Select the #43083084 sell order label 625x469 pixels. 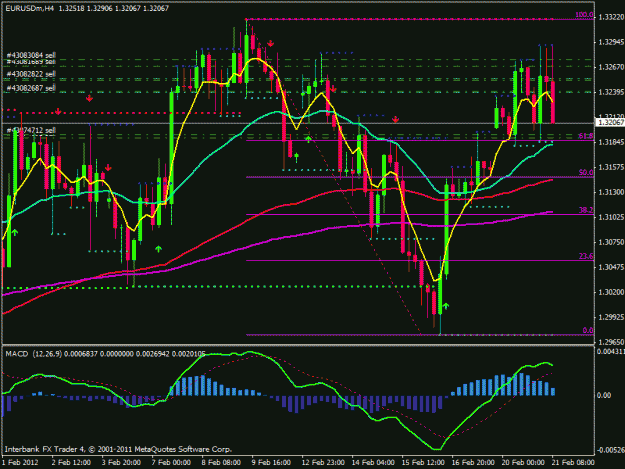click(x=31, y=55)
